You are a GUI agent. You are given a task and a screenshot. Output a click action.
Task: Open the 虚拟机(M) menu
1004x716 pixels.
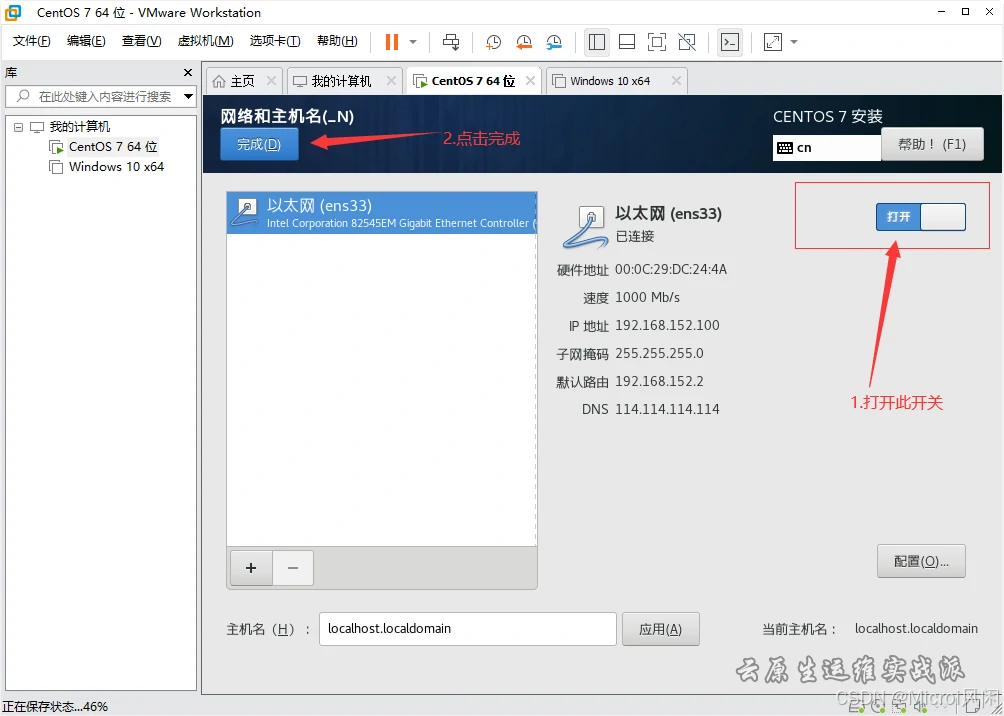[206, 41]
